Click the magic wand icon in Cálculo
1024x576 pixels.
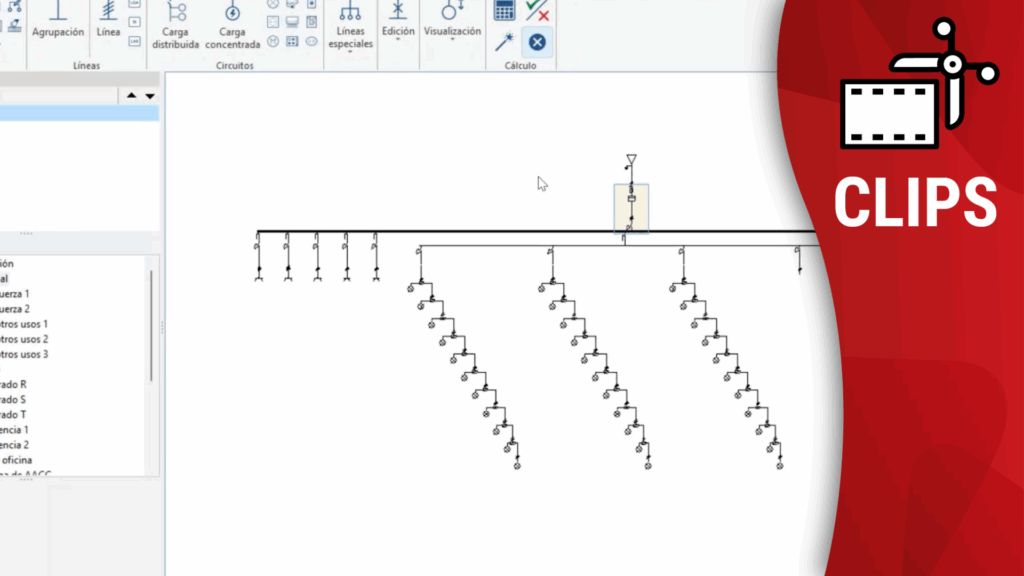pos(505,41)
